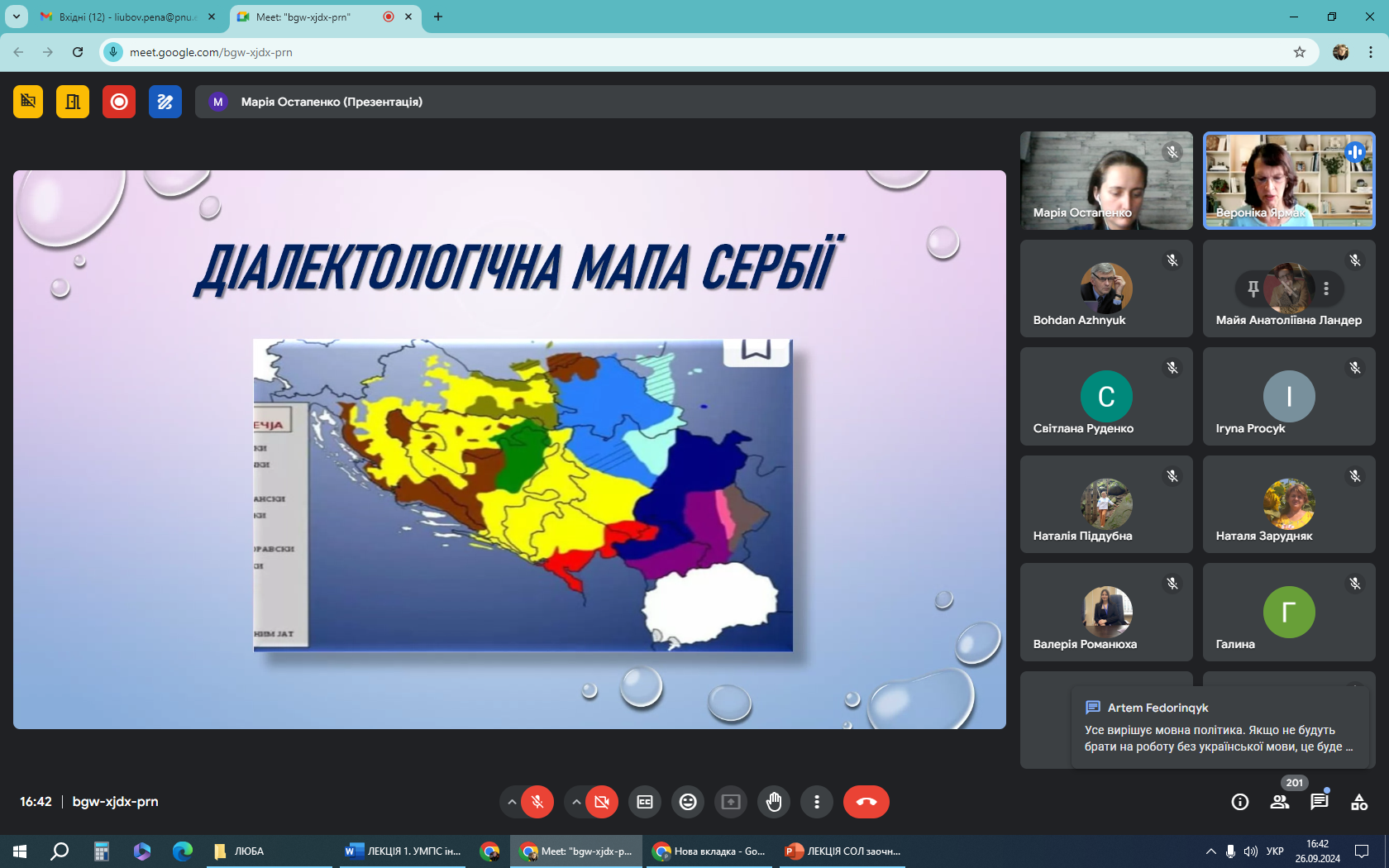Open the participants list showing 201

coord(1280,802)
